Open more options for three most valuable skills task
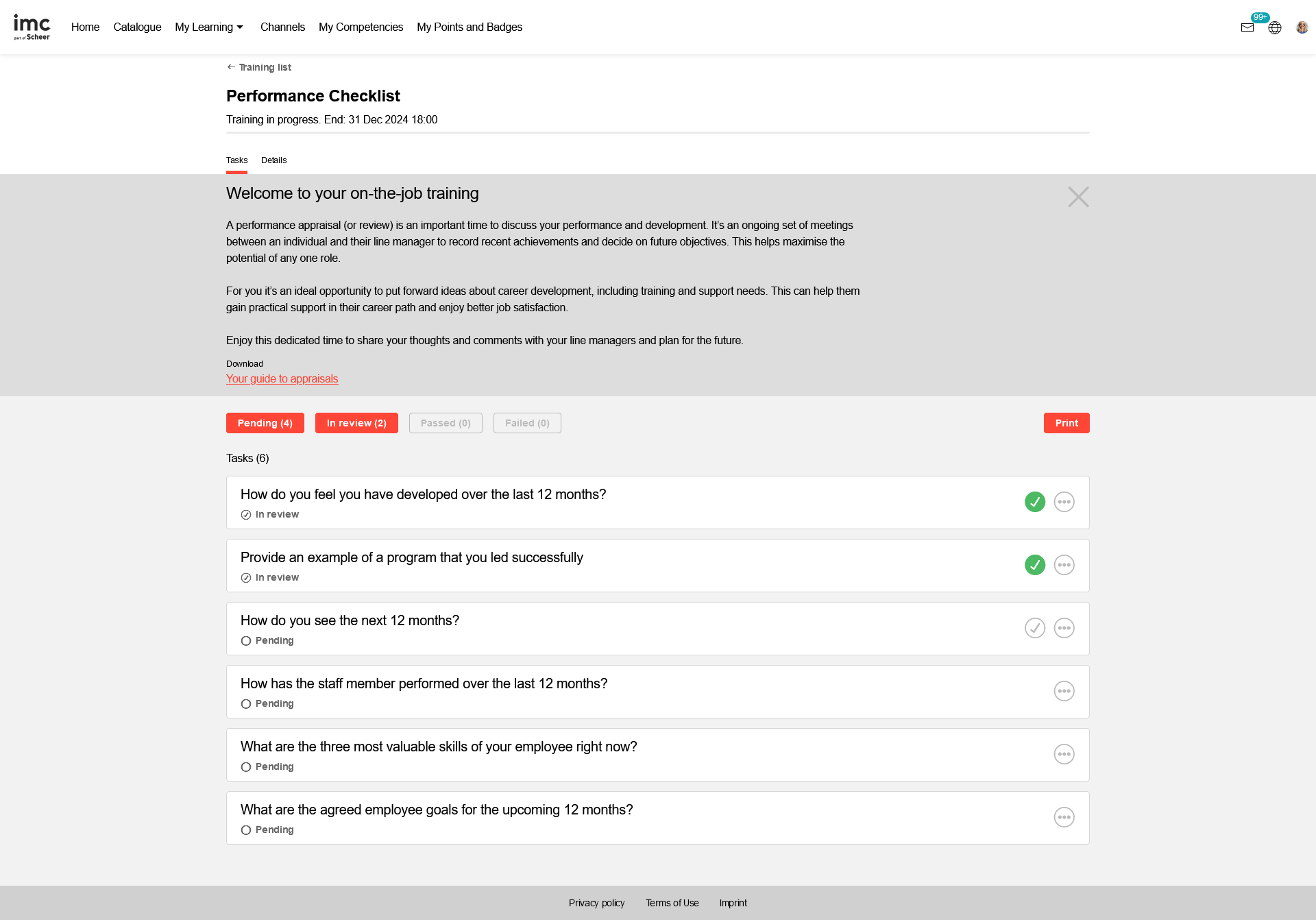Image resolution: width=1316 pixels, height=920 pixels. 1064,754
